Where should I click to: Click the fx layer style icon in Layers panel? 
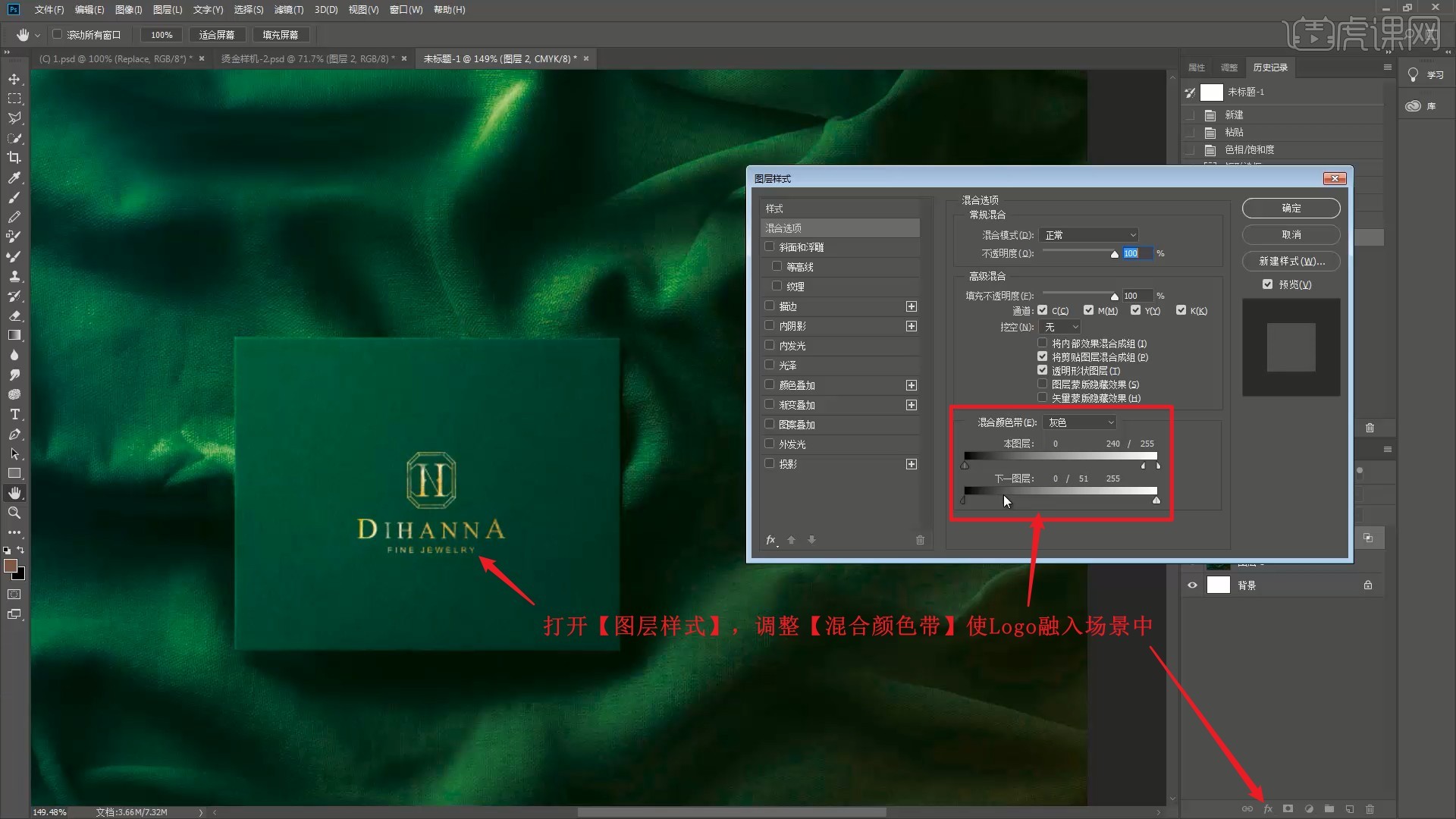tap(1268, 808)
